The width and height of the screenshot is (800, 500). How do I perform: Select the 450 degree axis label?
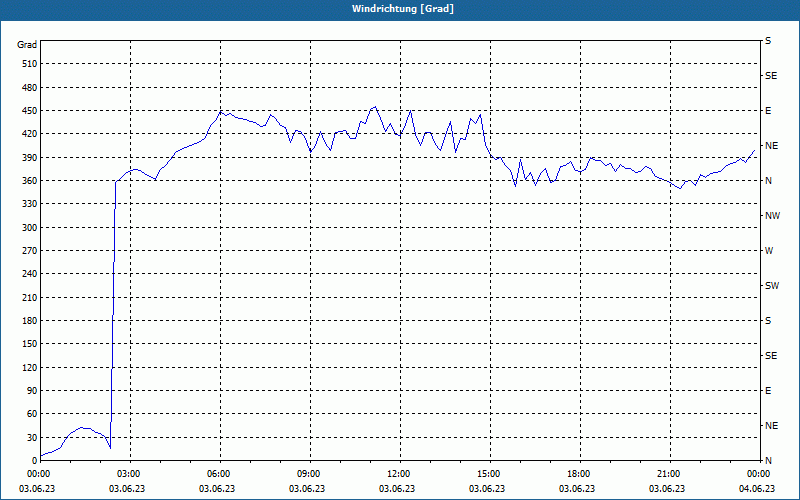pos(29,111)
